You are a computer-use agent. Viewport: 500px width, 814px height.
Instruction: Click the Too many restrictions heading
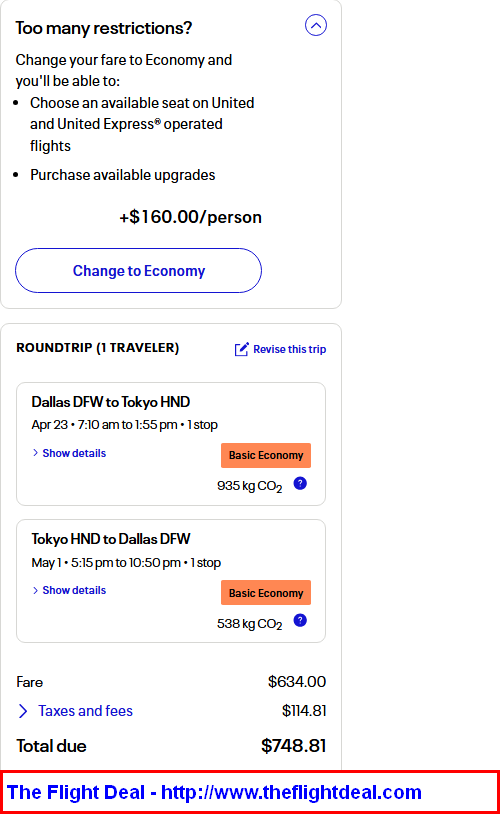point(104,28)
